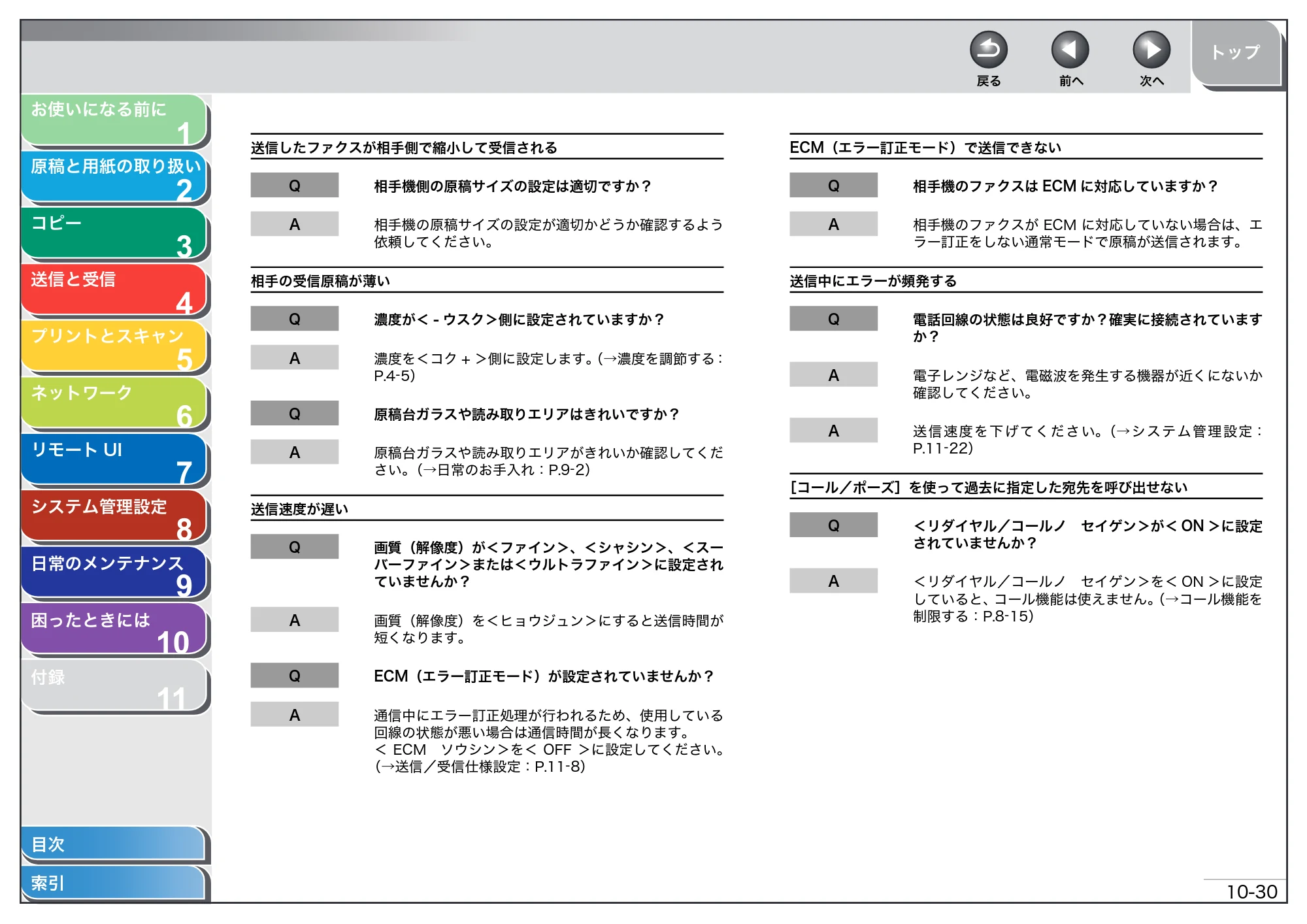Select chapter 4 送信と受信 tab
Image resolution: width=1307 pixels, height=924 pixels.
114,290
